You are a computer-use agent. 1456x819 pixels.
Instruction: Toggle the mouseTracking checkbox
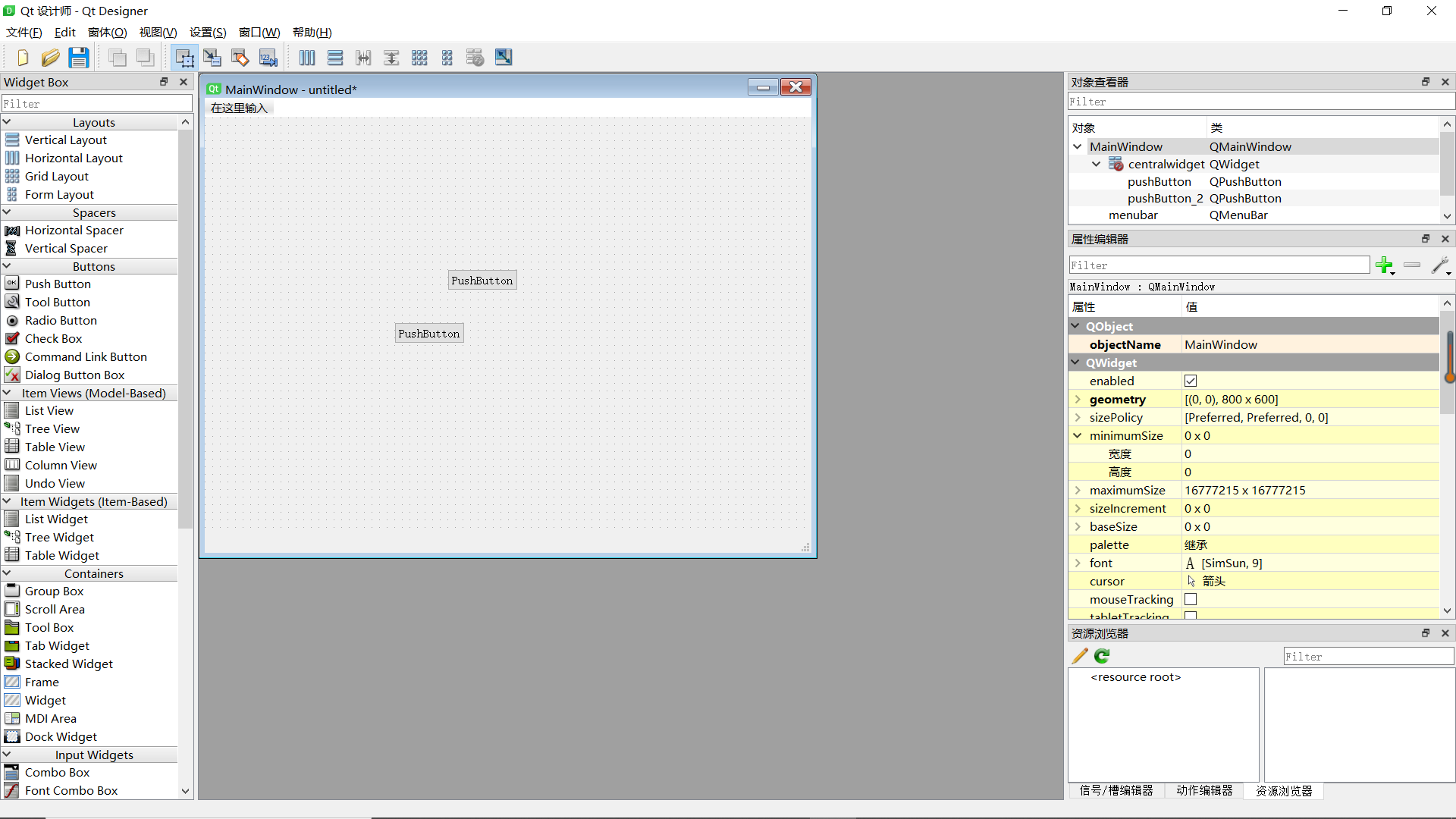click(1191, 600)
